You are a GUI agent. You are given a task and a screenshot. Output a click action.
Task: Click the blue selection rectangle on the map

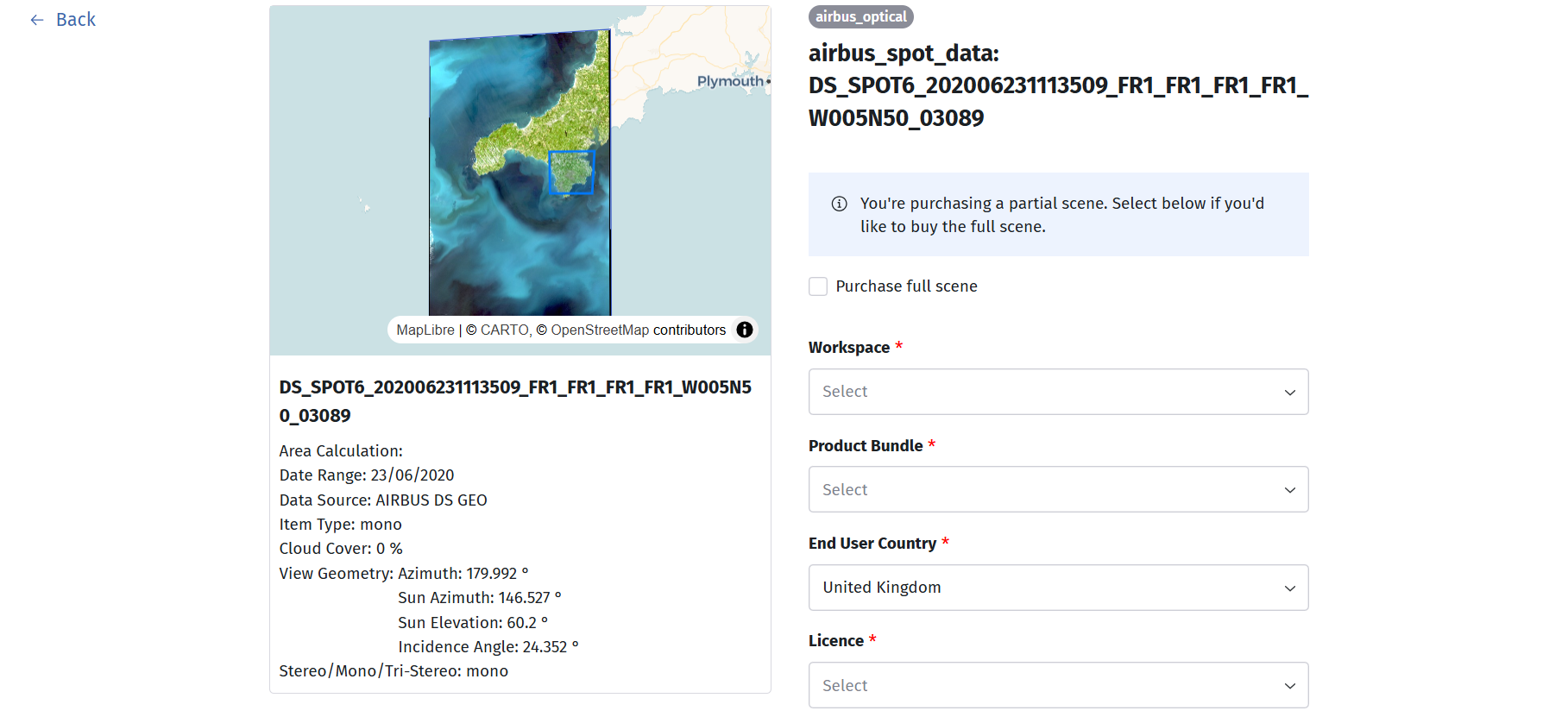coord(571,173)
